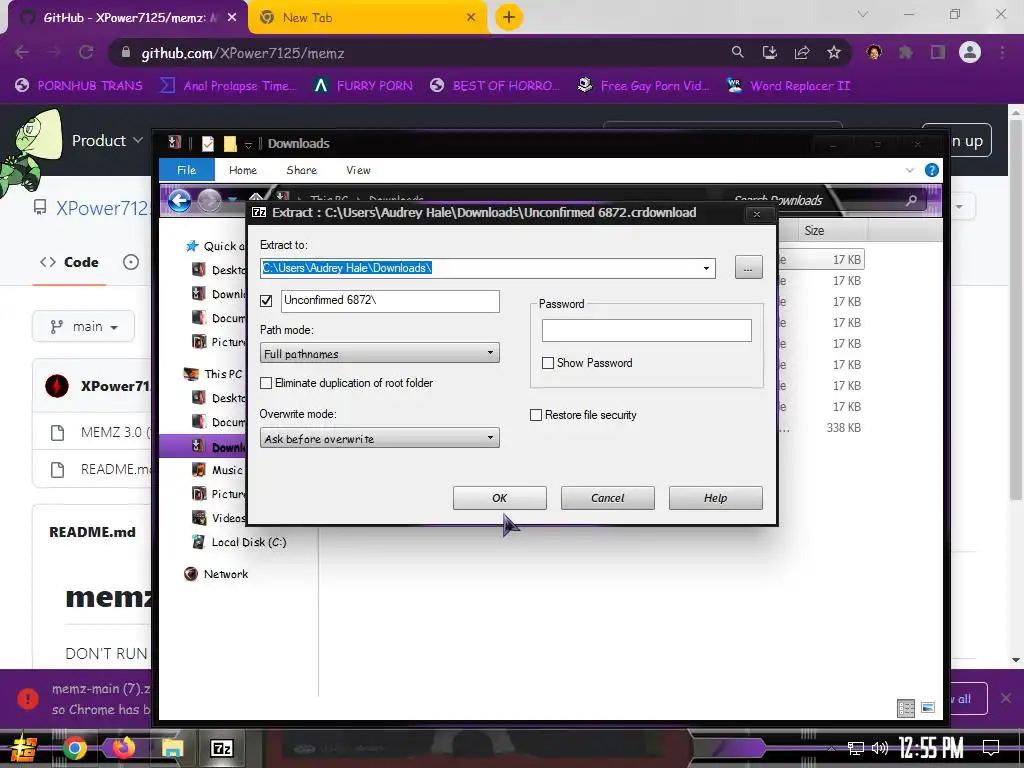Open the BEST OF HORRO... bookmark
This screenshot has width=1024, height=768.
495,86
